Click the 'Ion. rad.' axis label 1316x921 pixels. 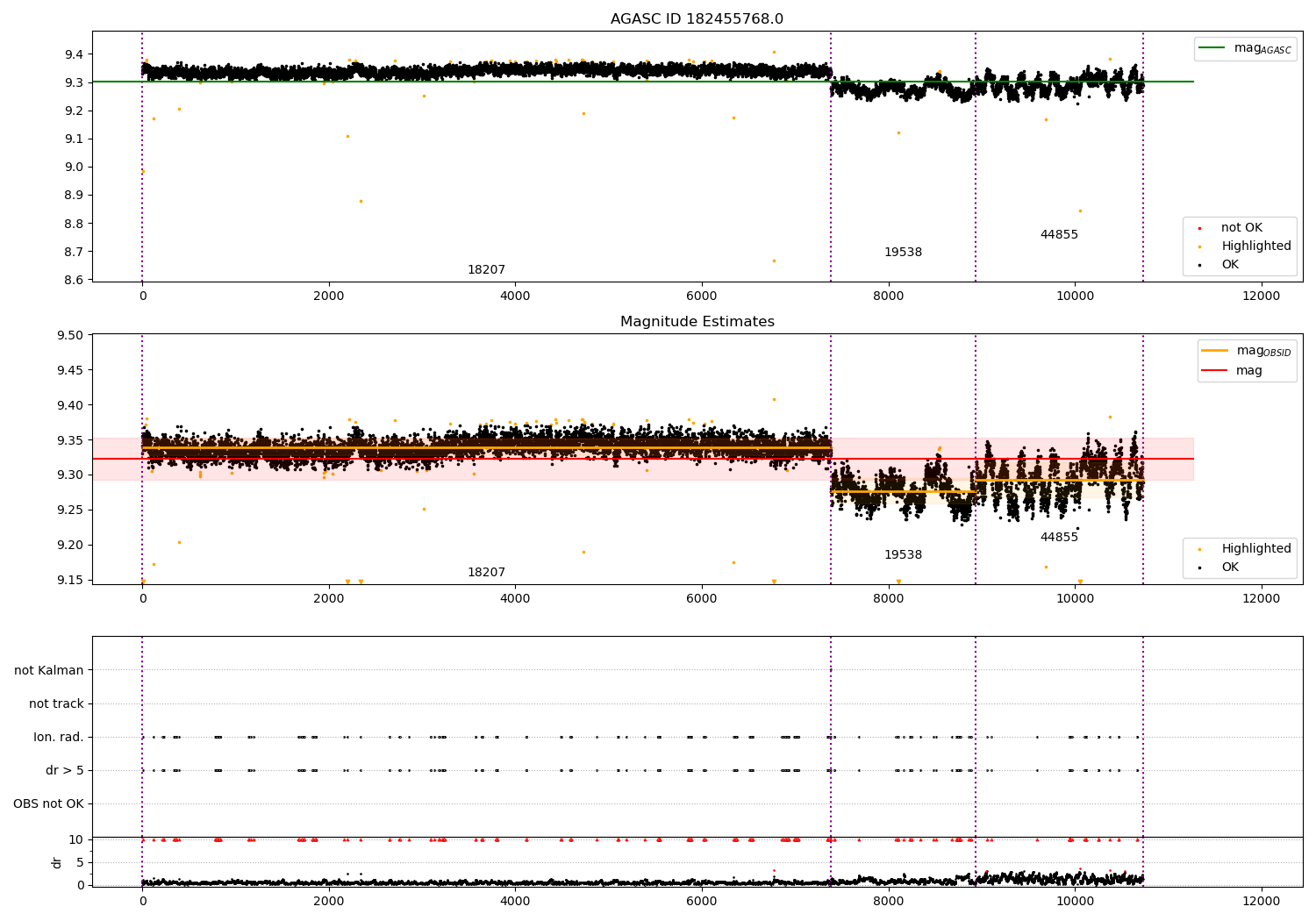(x=59, y=738)
